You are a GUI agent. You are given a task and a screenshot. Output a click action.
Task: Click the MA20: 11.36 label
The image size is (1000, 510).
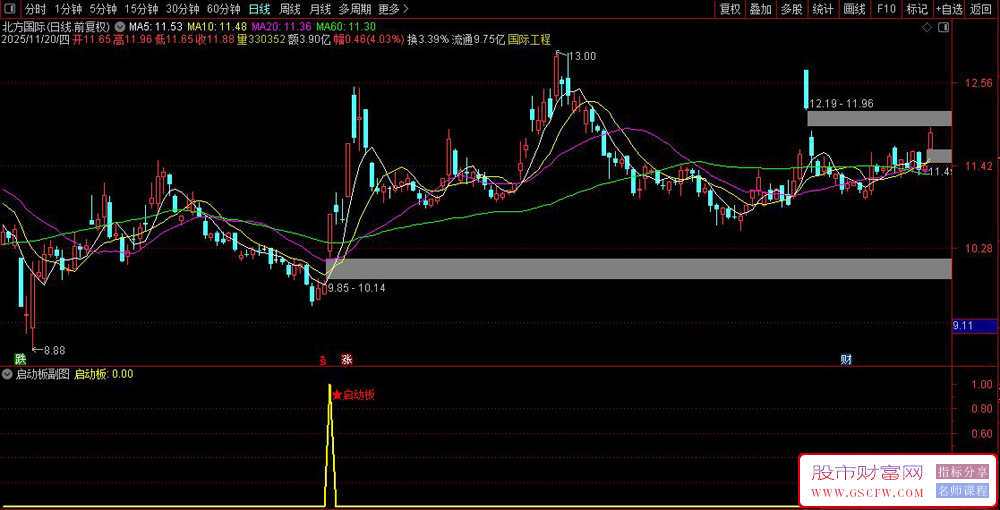(281, 27)
